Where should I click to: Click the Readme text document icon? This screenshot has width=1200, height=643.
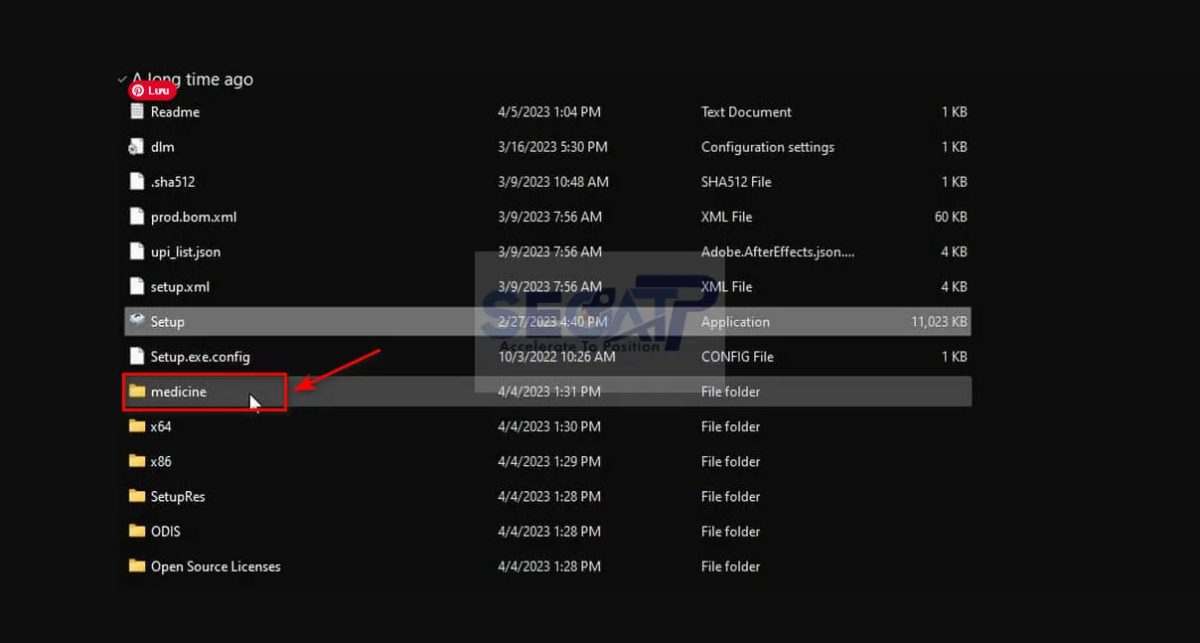pos(137,112)
